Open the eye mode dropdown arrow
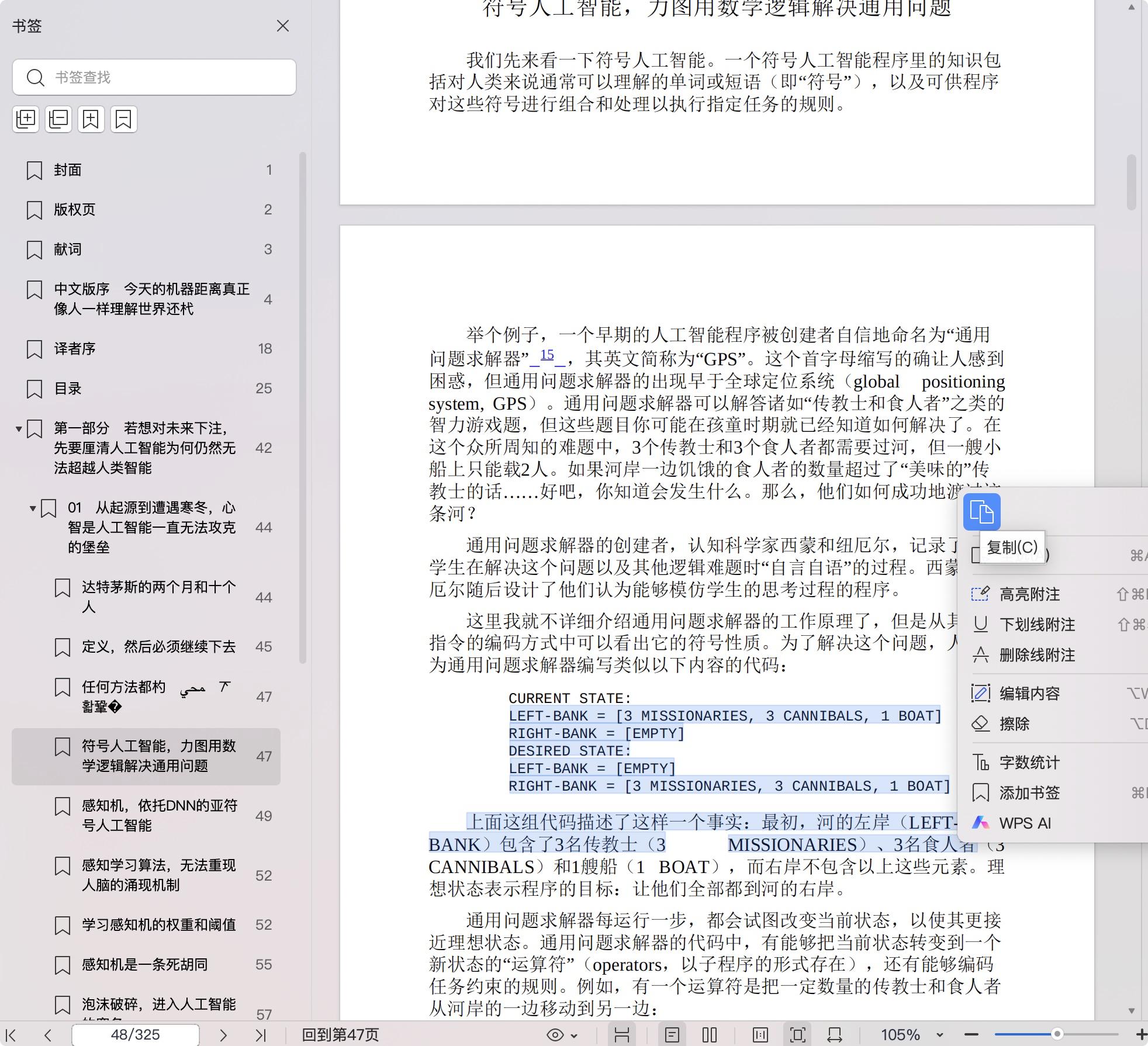Image resolution: width=1148 pixels, height=1046 pixels. coord(574,1035)
